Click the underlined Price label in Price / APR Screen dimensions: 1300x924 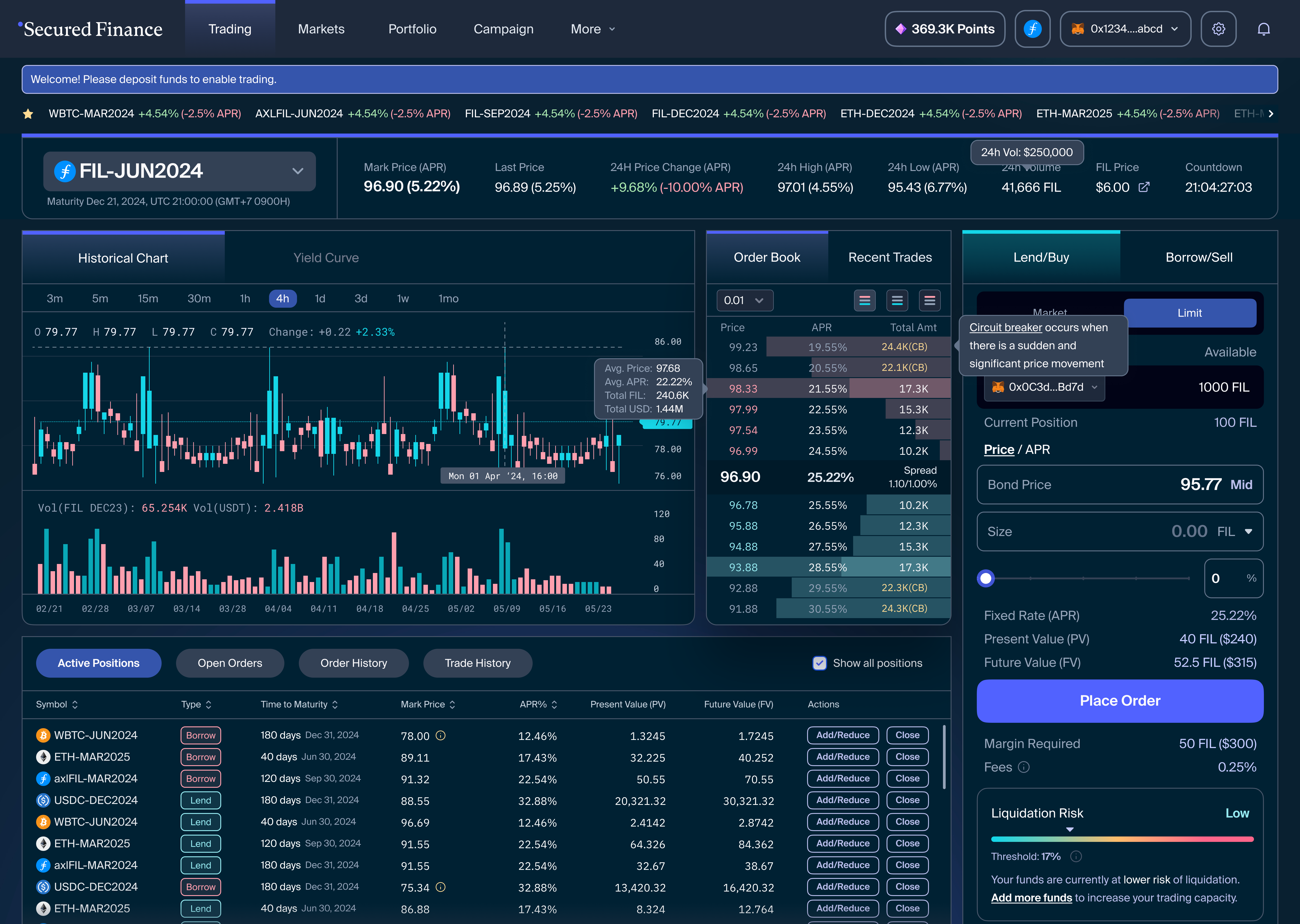[x=999, y=450]
